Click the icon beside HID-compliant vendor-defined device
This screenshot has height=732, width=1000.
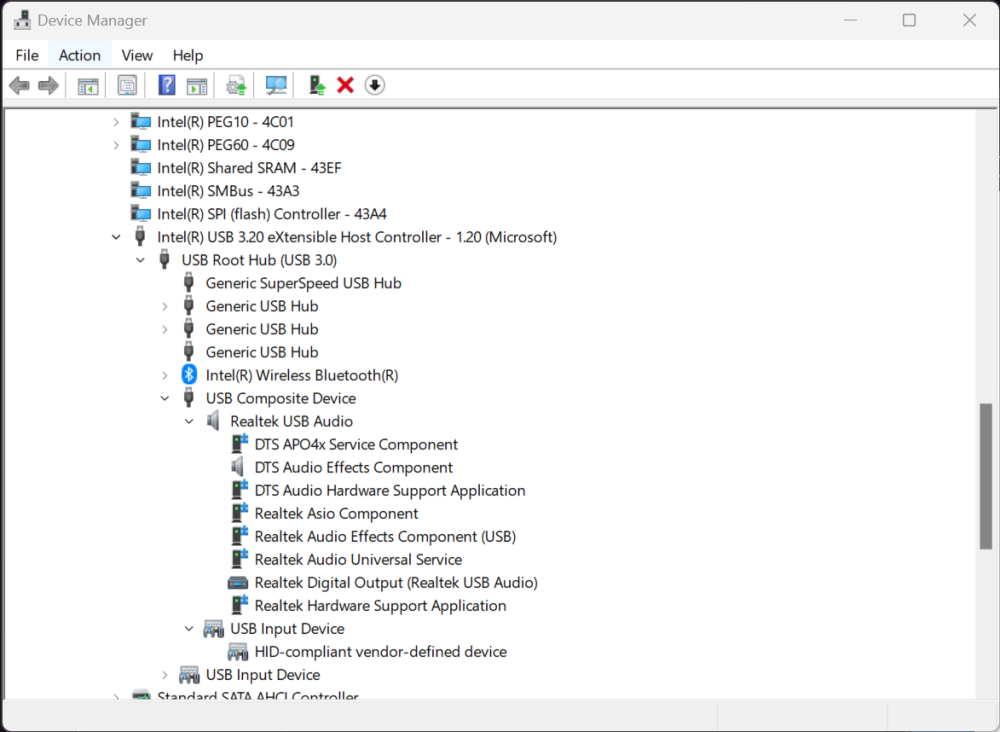click(x=238, y=652)
